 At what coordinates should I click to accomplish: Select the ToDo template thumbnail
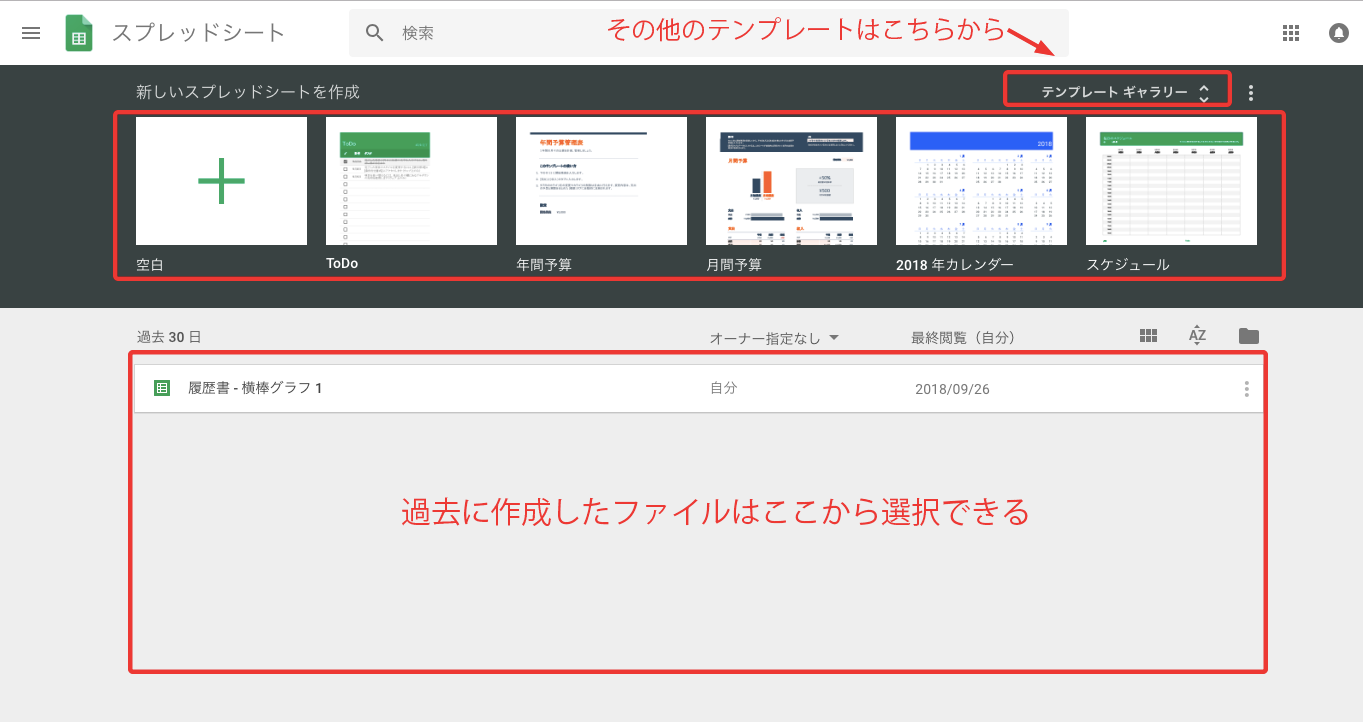tap(411, 181)
